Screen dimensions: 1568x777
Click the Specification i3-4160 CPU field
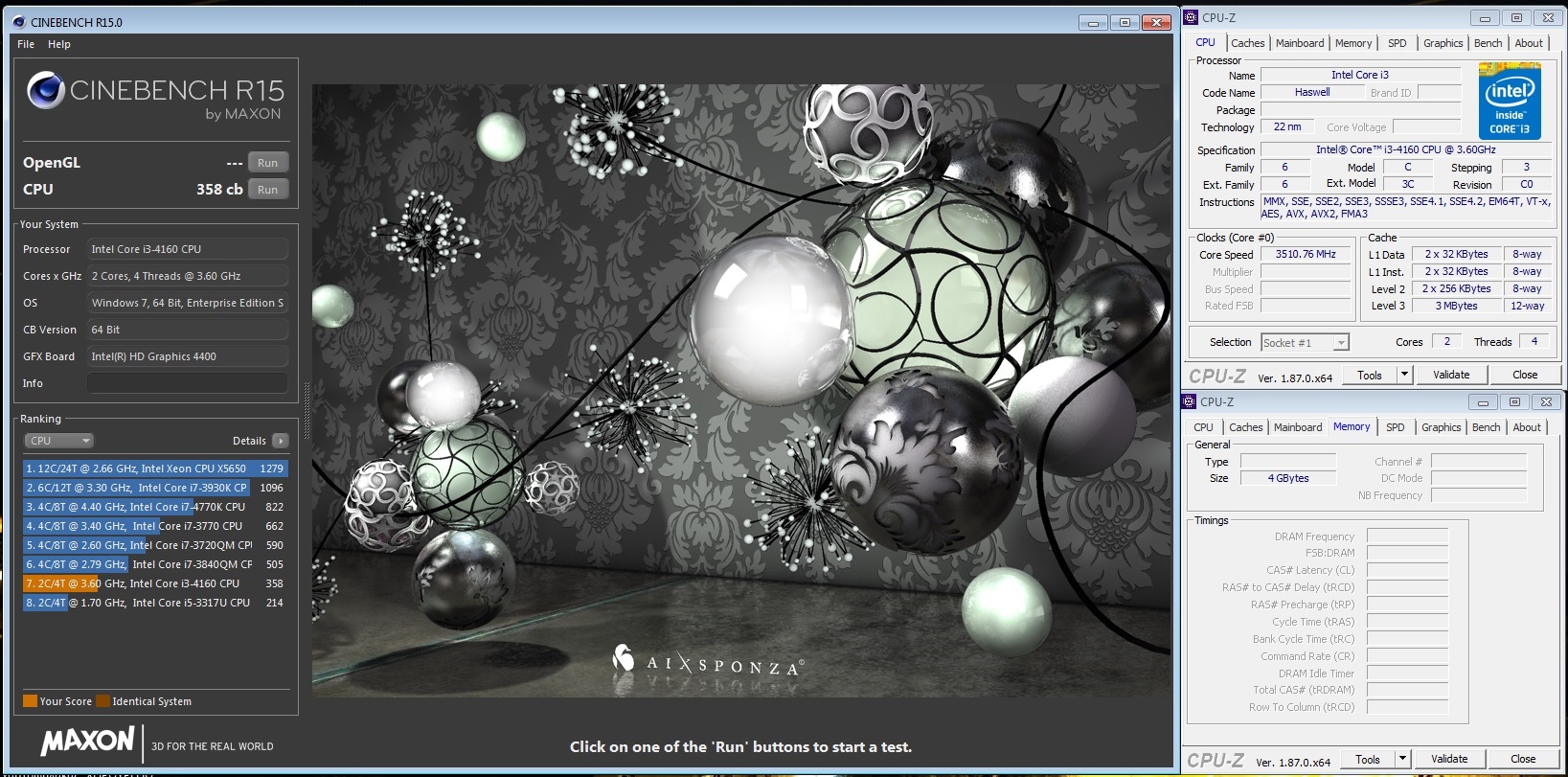[1406, 149]
